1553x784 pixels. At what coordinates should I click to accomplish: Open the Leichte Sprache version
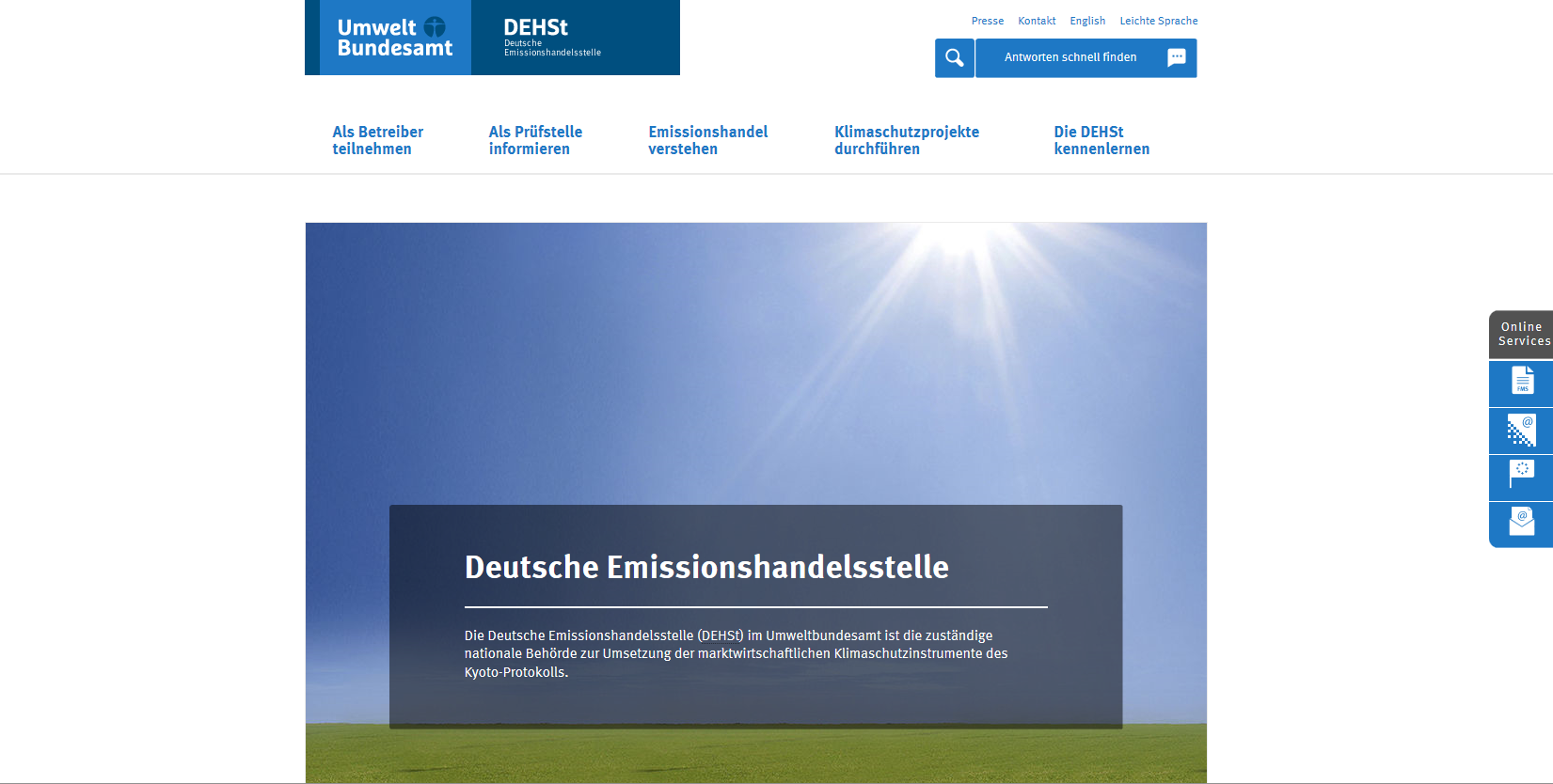point(1158,21)
